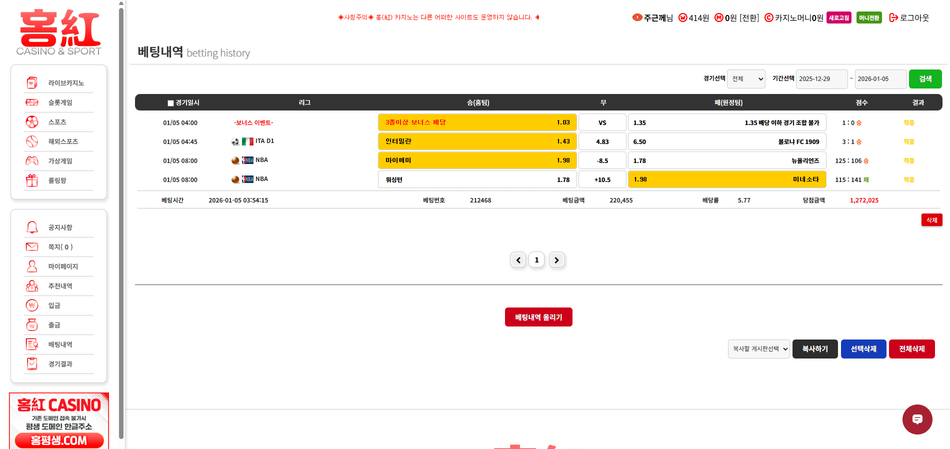Toggle the checkbox in 경기일시 header
The image size is (950, 449).
[171, 103]
